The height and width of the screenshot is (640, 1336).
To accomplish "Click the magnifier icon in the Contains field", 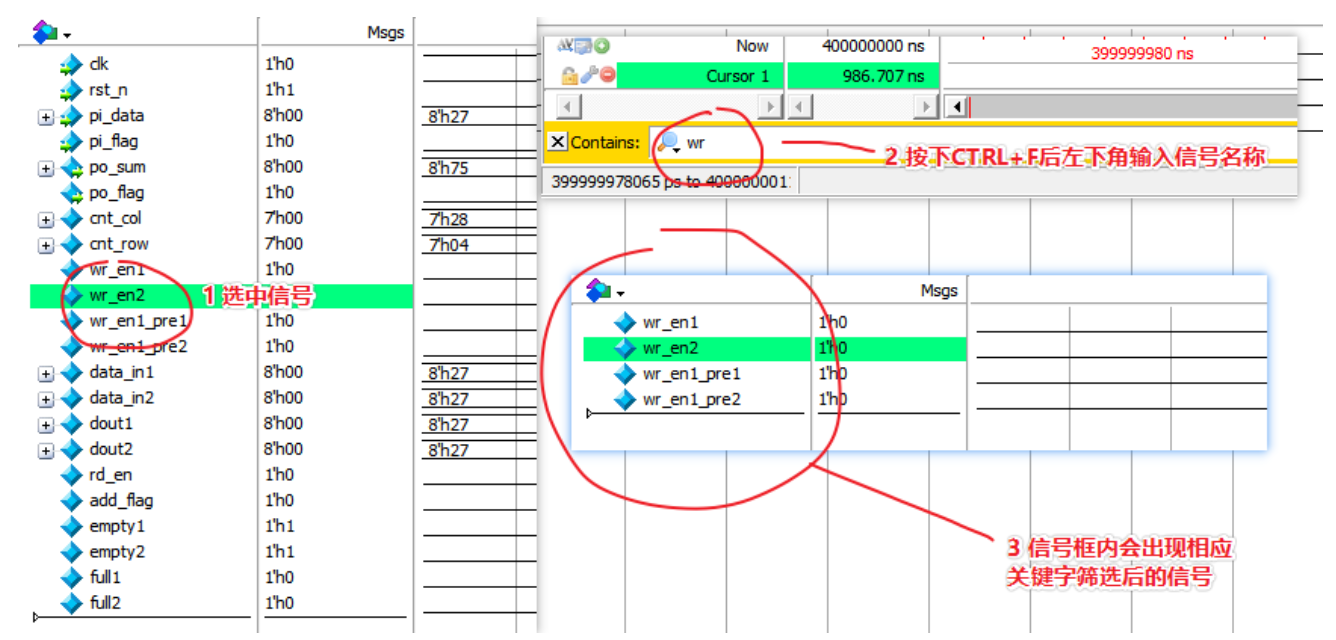I will coord(667,140).
